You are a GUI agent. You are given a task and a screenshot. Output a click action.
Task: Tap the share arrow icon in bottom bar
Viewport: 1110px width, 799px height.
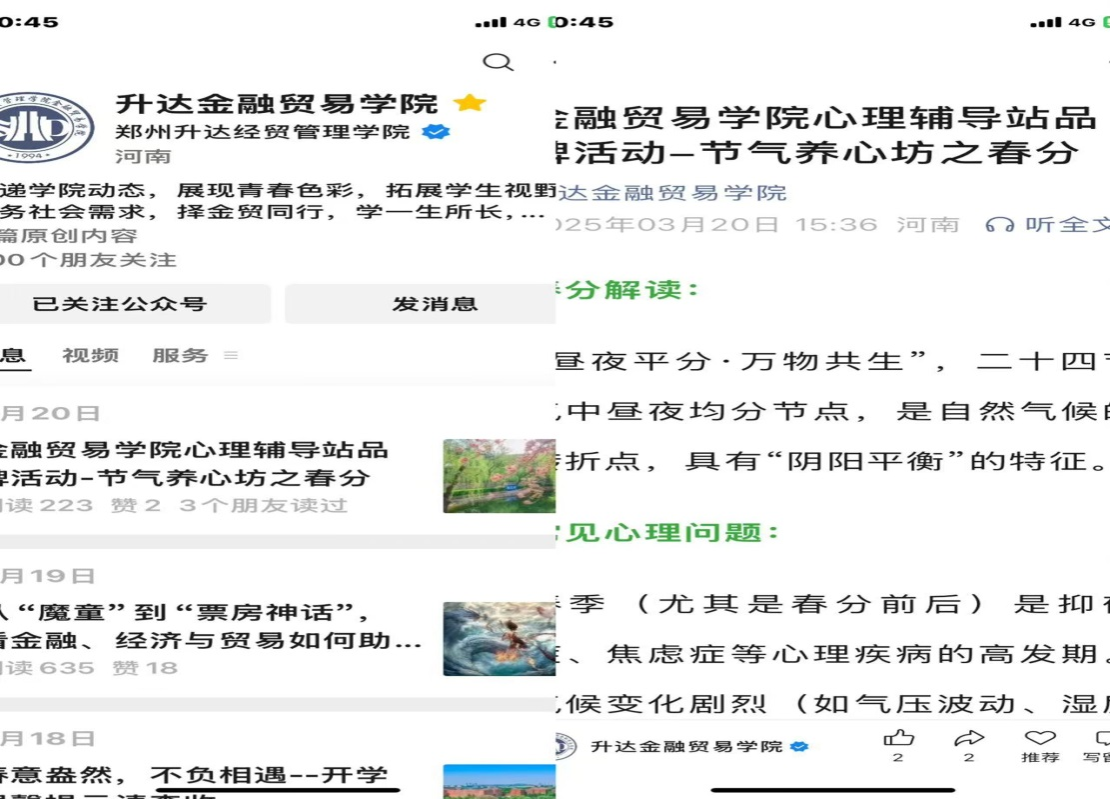[968, 739]
